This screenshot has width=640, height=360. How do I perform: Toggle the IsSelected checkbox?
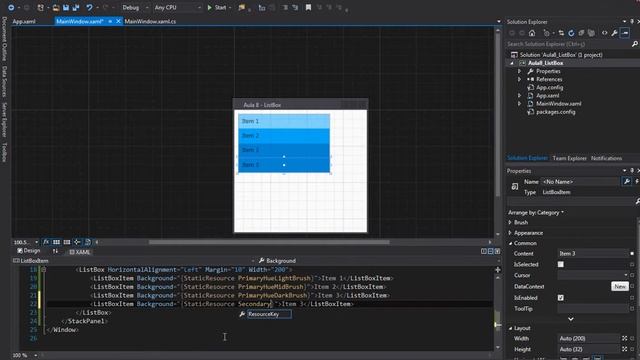[561, 264]
